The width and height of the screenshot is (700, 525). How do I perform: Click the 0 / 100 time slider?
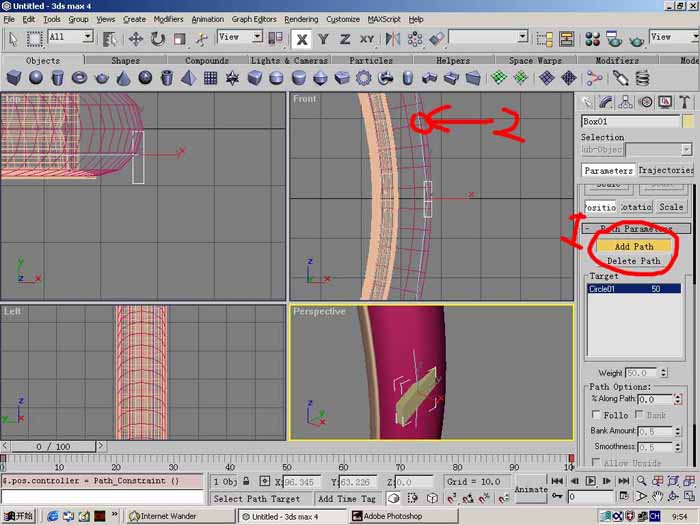(54, 446)
